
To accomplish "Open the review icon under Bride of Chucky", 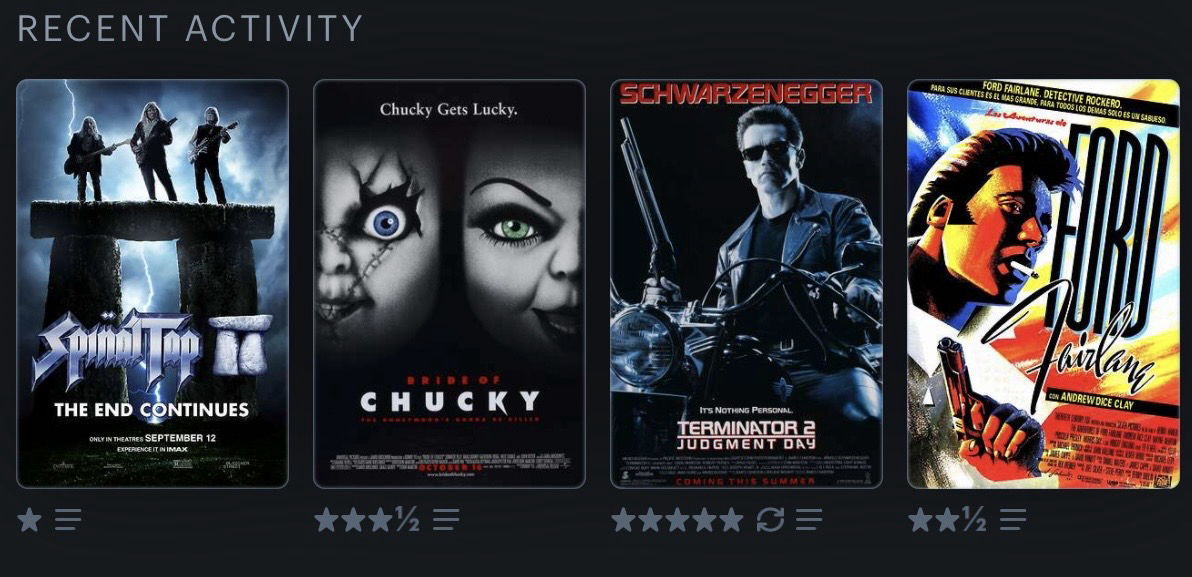I will 446,520.
